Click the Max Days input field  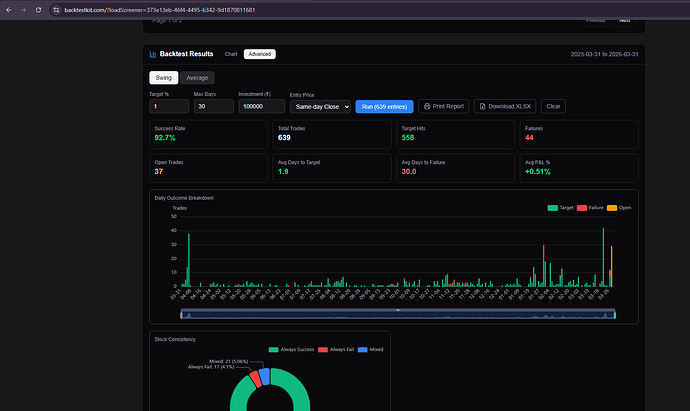point(213,106)
